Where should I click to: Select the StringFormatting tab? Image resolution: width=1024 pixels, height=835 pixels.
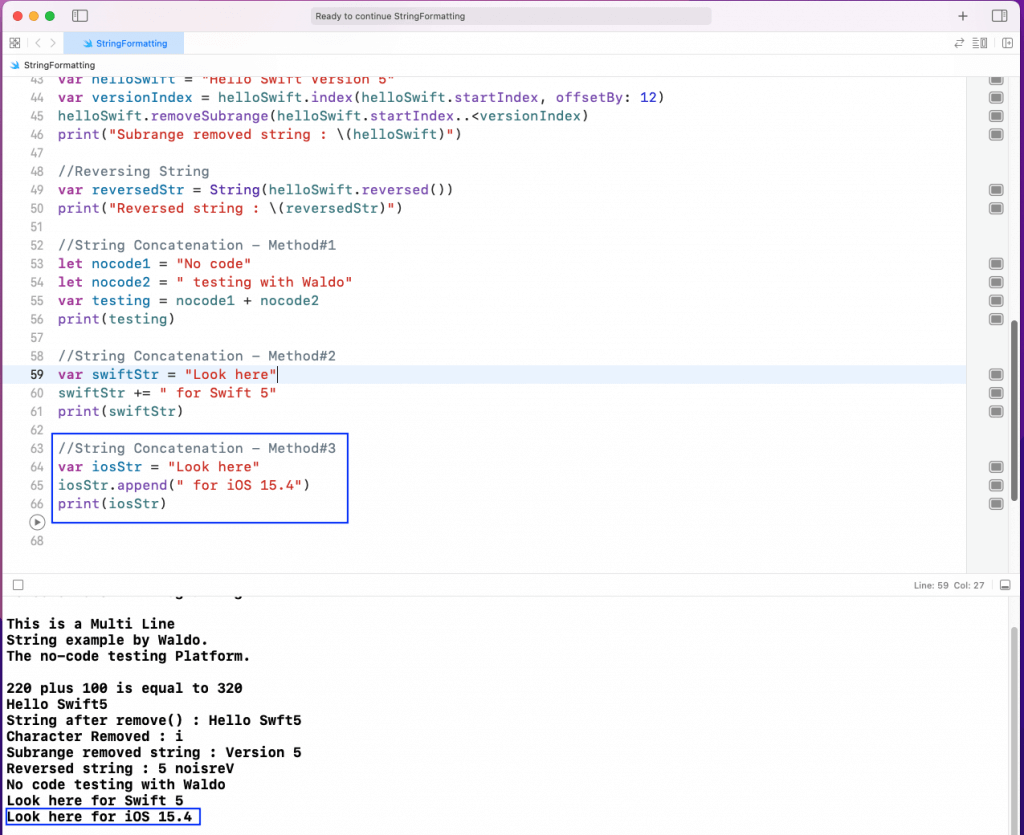pos(123,43)
